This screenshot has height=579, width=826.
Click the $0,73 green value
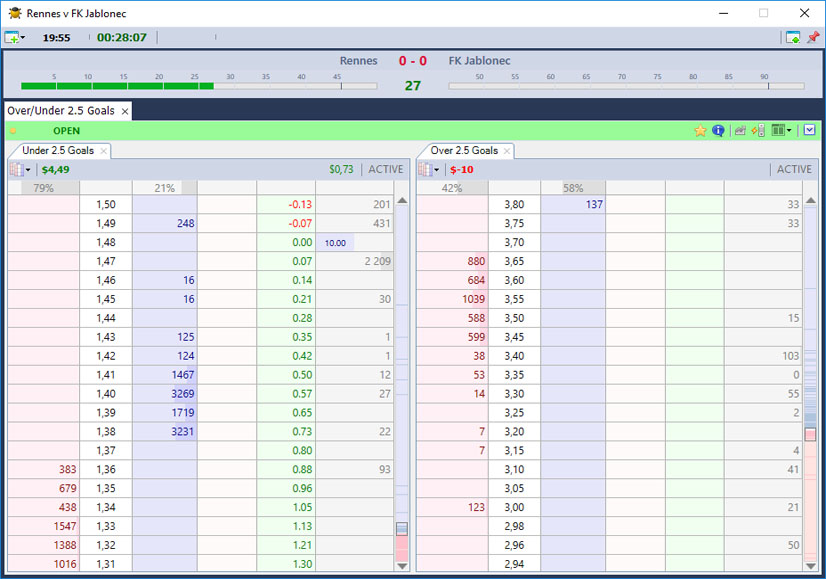coord(341,169)
